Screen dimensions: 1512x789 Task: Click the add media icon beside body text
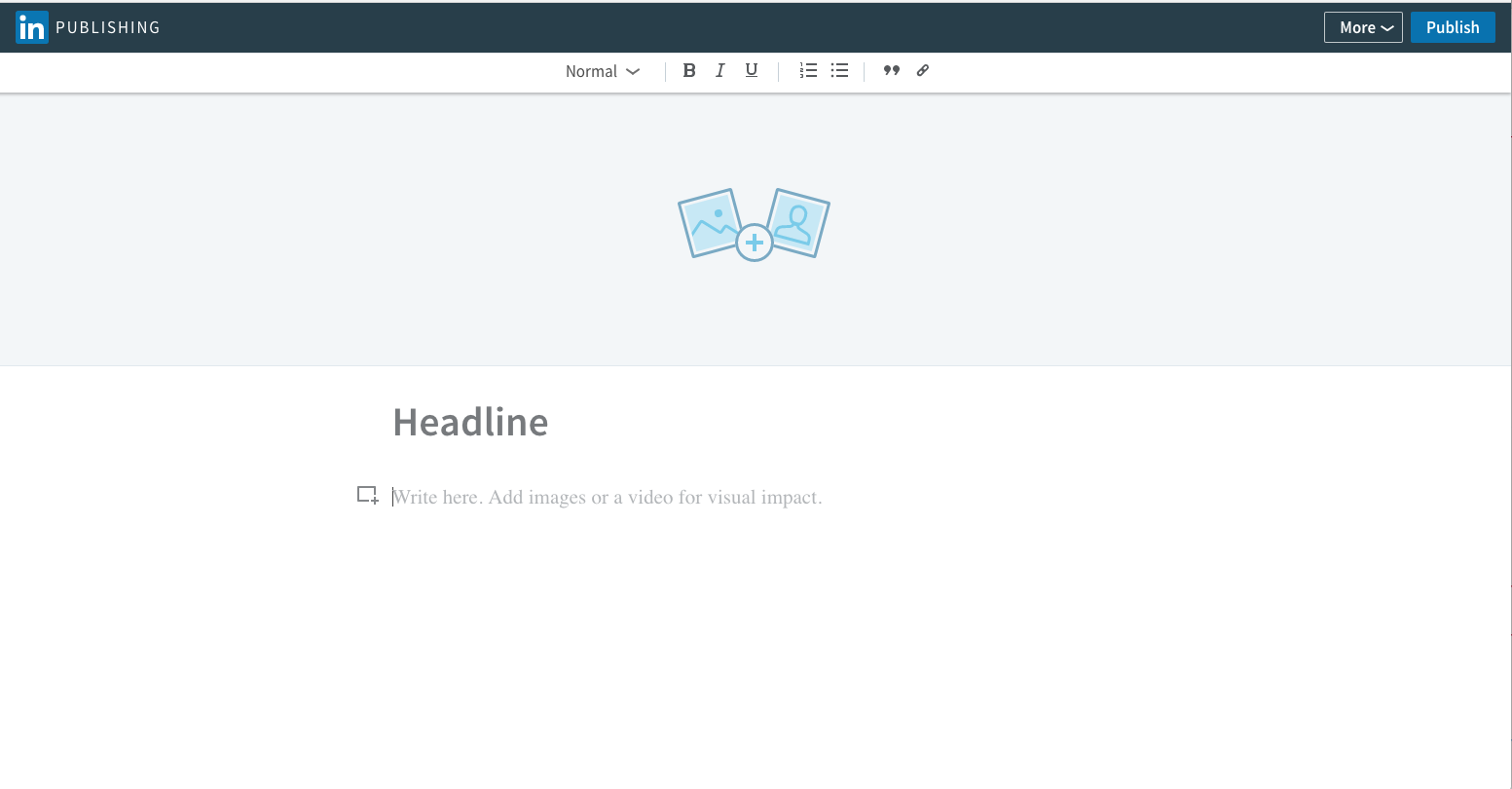(367, 496)
